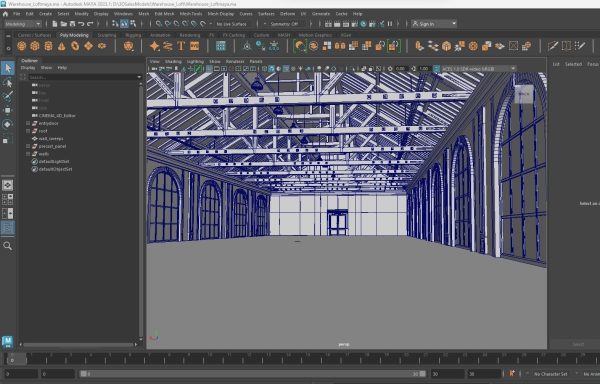600x384 pixels.
Task: Click the current frame marker on timeline
Action: pos(16,359)
